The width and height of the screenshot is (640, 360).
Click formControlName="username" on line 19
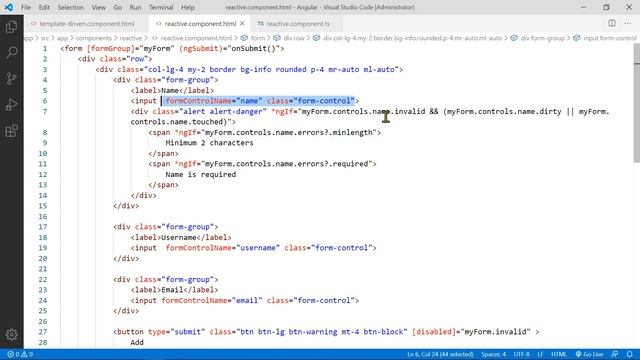click(x=223, y=248)
